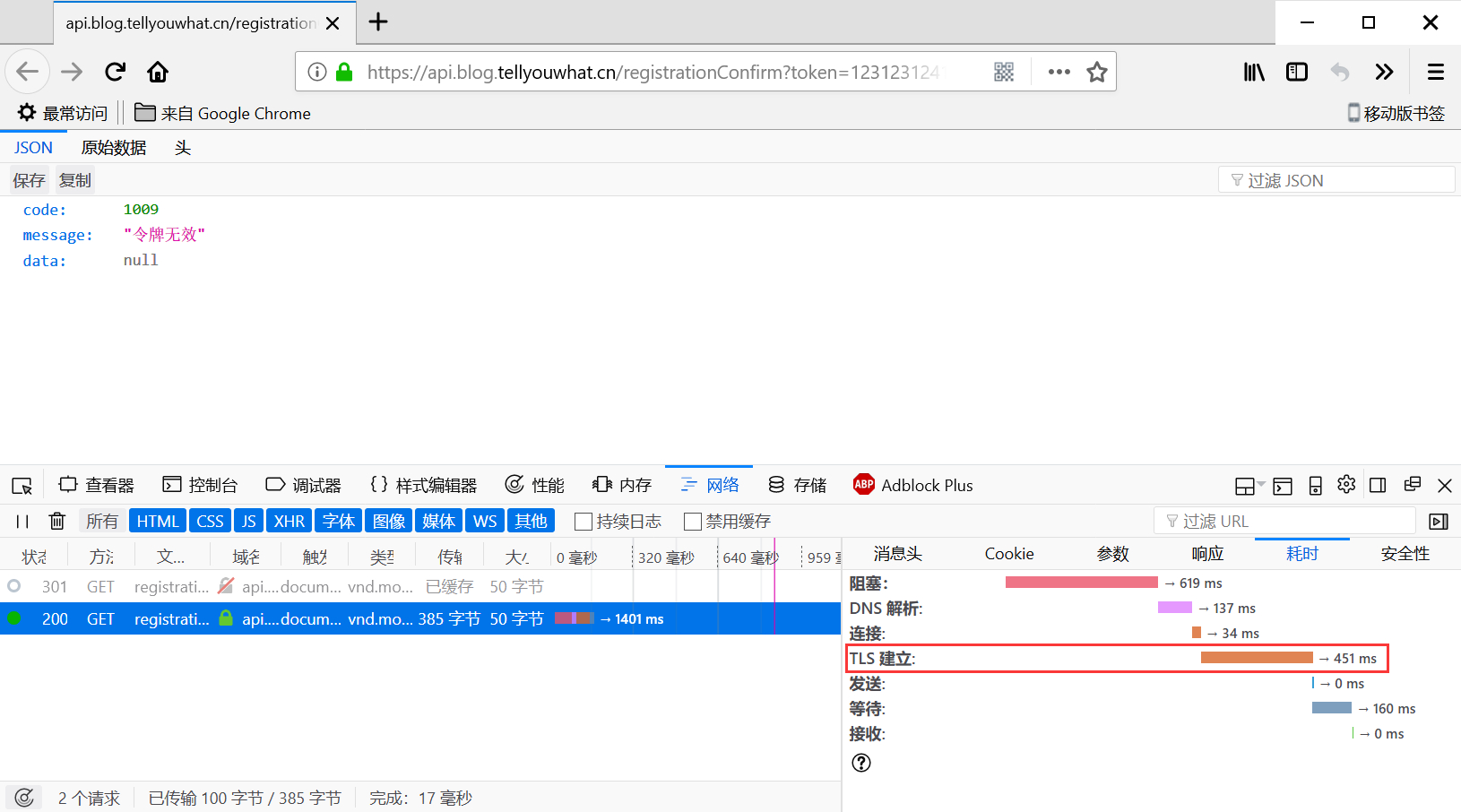
Task: Reload the current page
Action: [115, 72]
